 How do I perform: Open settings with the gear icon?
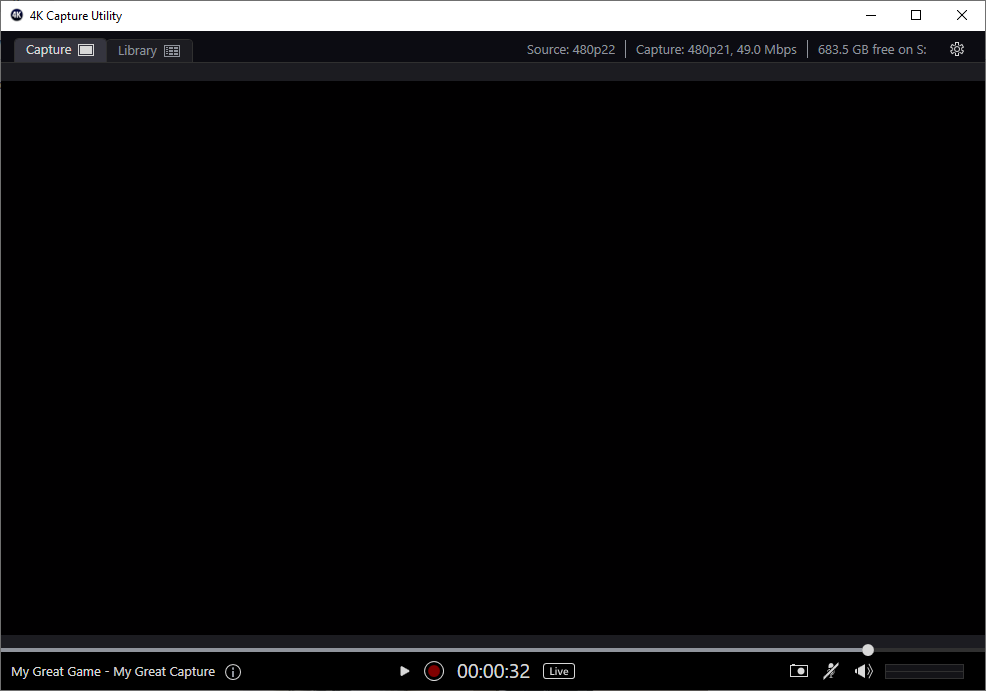[x=956, y=48]
